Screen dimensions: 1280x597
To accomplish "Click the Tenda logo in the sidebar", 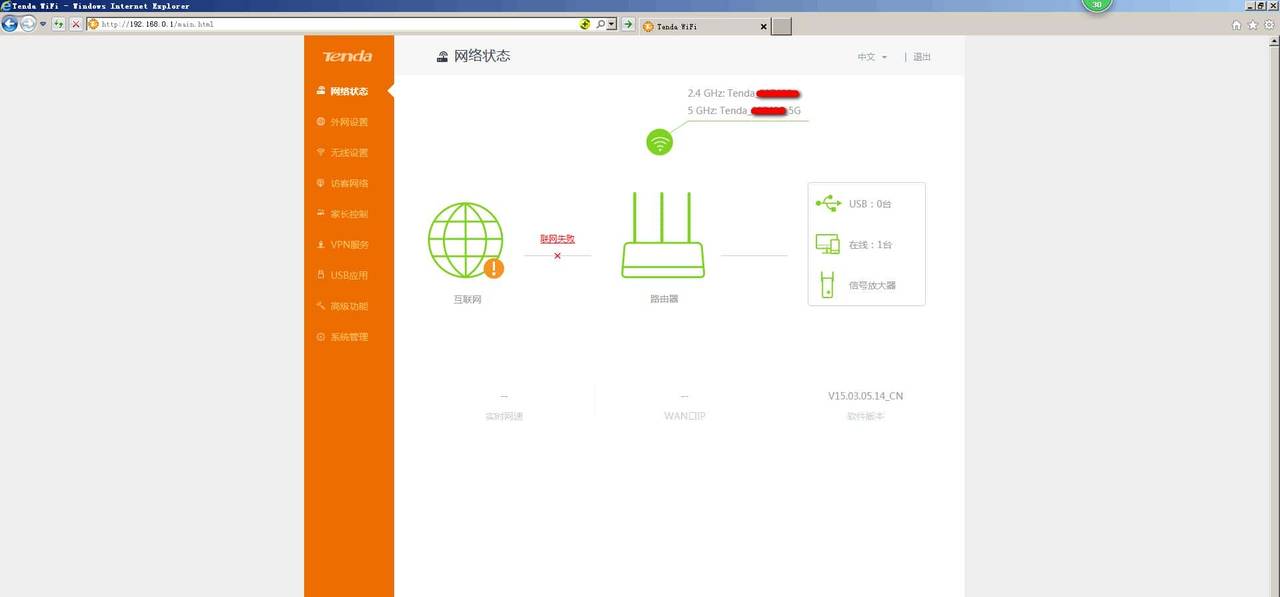I will [347, 57].
